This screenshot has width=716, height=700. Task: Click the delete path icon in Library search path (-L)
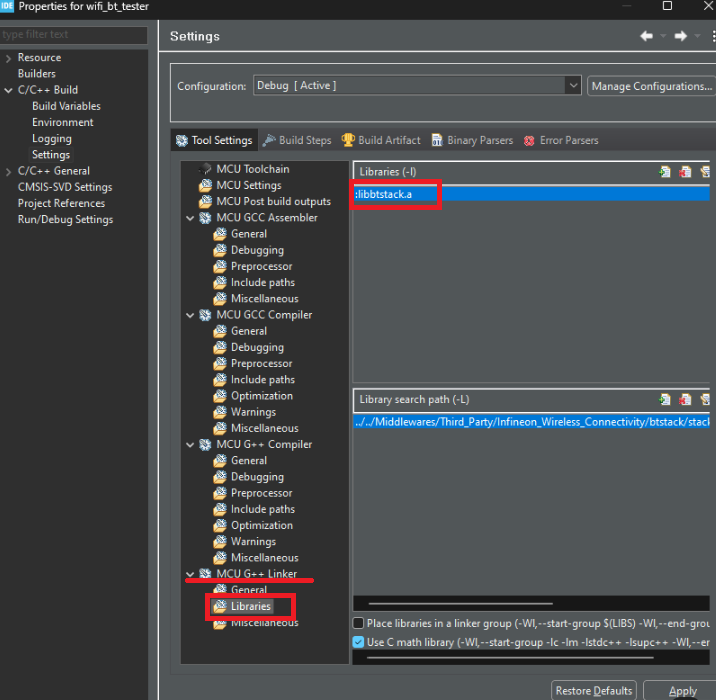684,400
